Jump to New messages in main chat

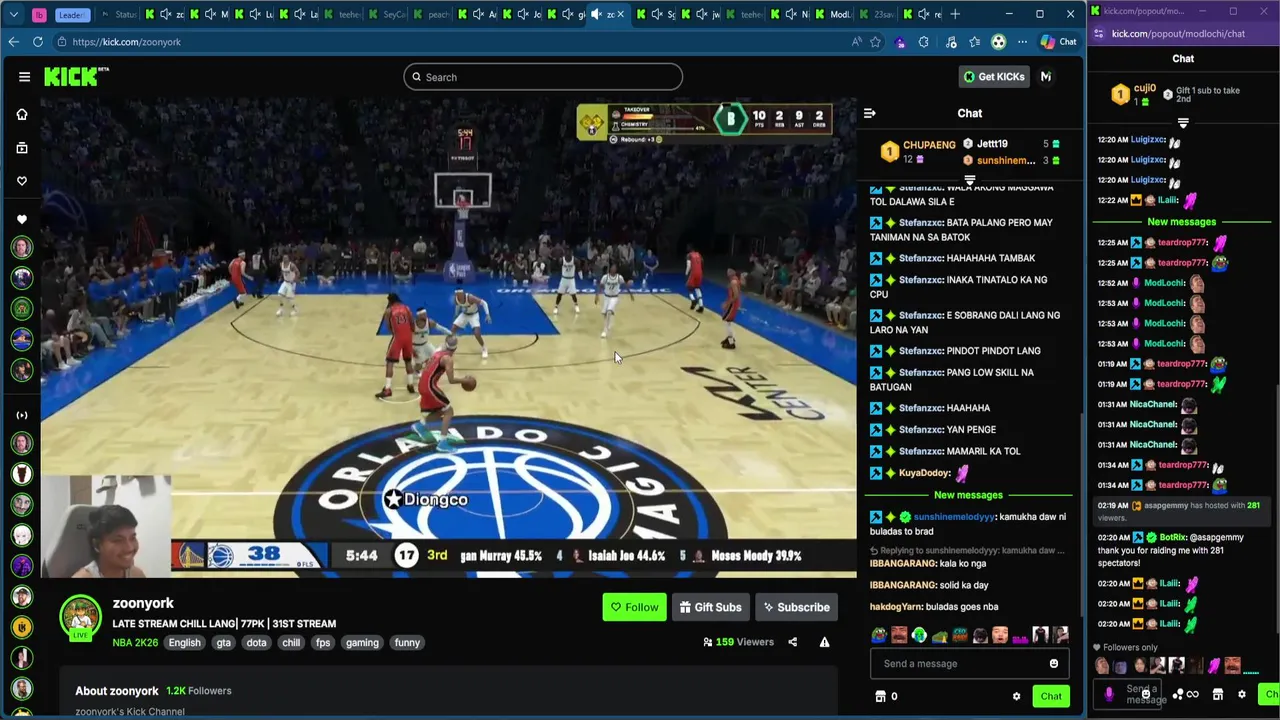[x=968, y=495]
